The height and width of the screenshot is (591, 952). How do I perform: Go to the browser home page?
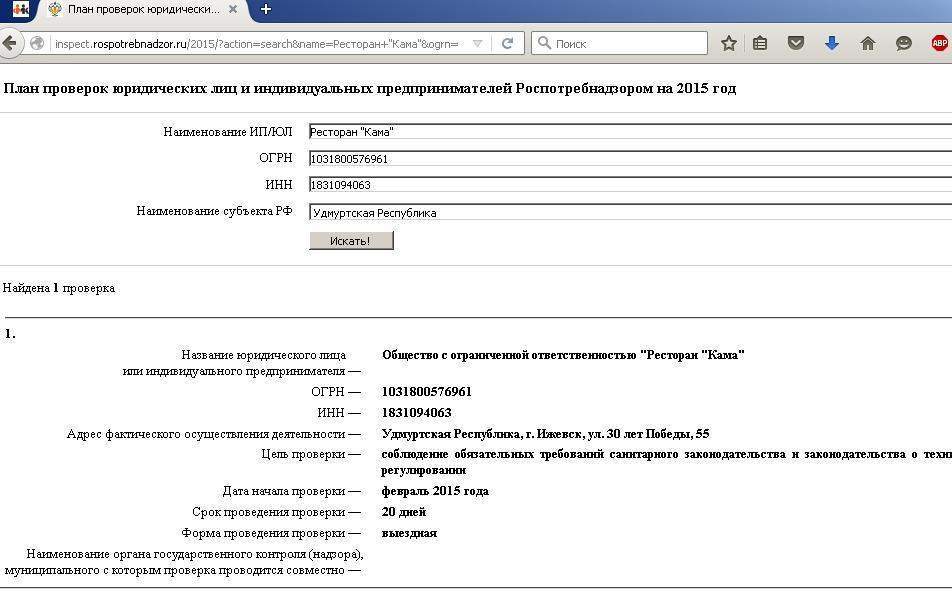(868, 43)
